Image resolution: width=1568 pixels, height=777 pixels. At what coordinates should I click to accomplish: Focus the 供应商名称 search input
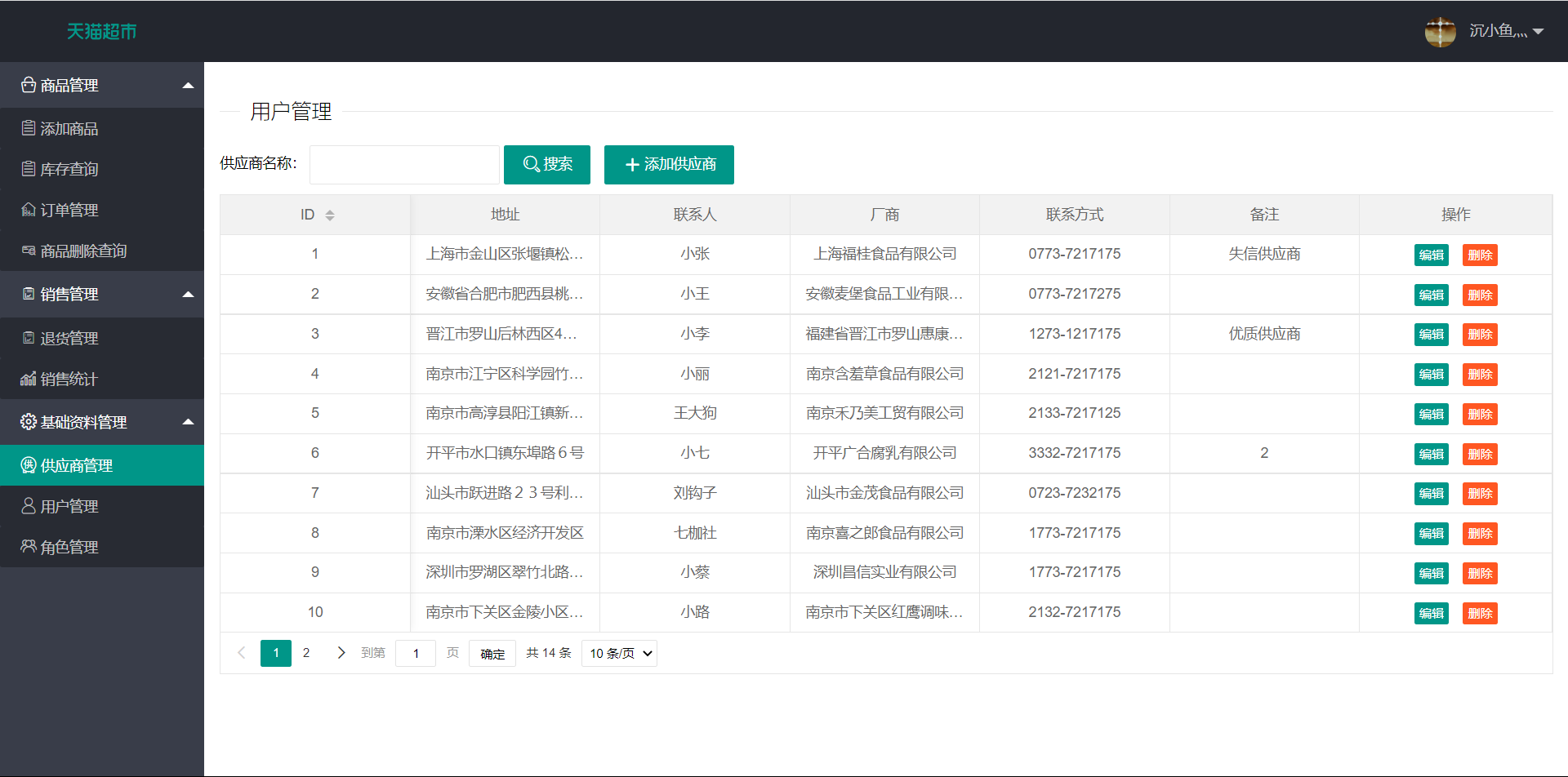pyautogui.click(x=404, y=165)
